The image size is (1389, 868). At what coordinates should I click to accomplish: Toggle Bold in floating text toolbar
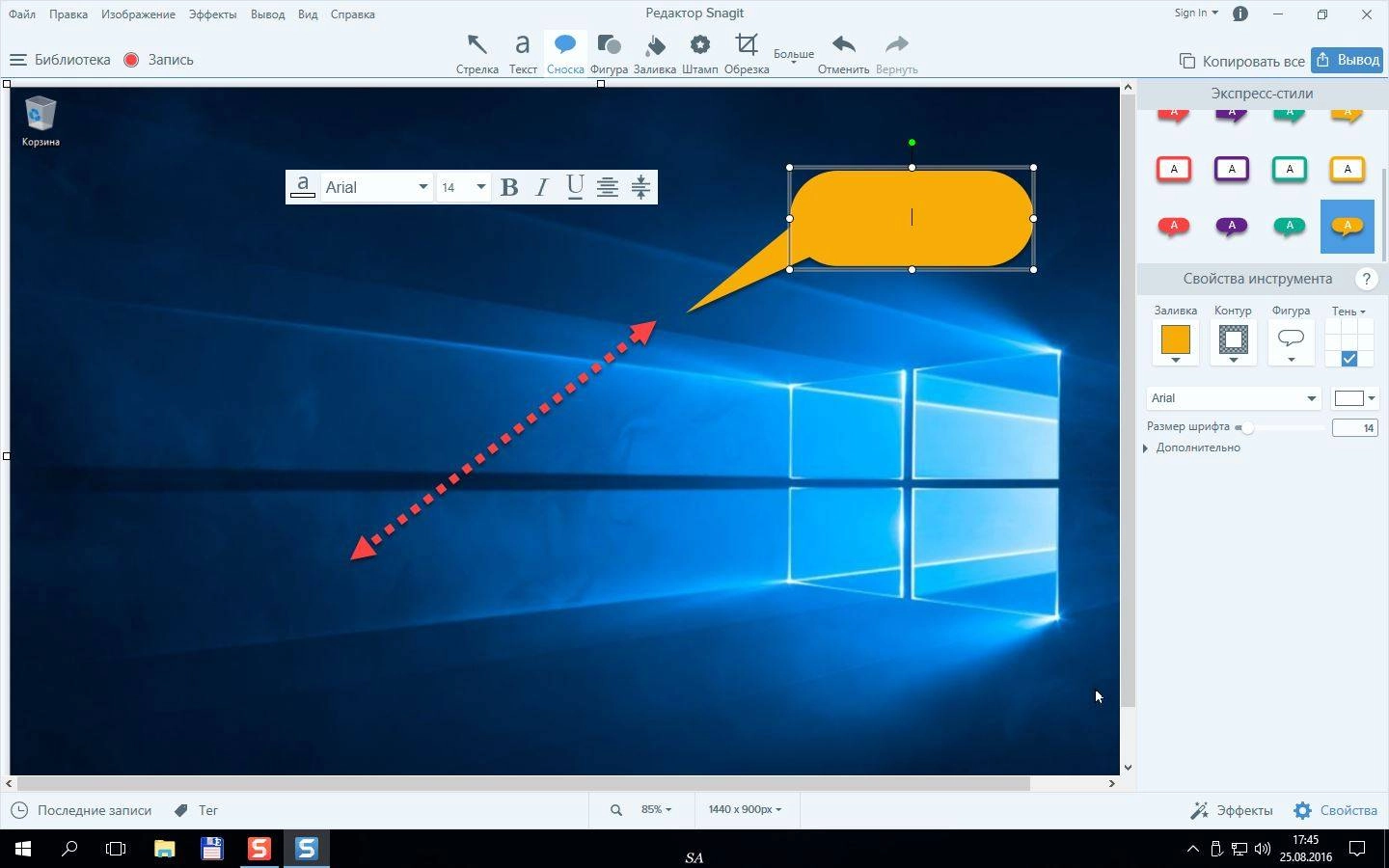point(509,187)
